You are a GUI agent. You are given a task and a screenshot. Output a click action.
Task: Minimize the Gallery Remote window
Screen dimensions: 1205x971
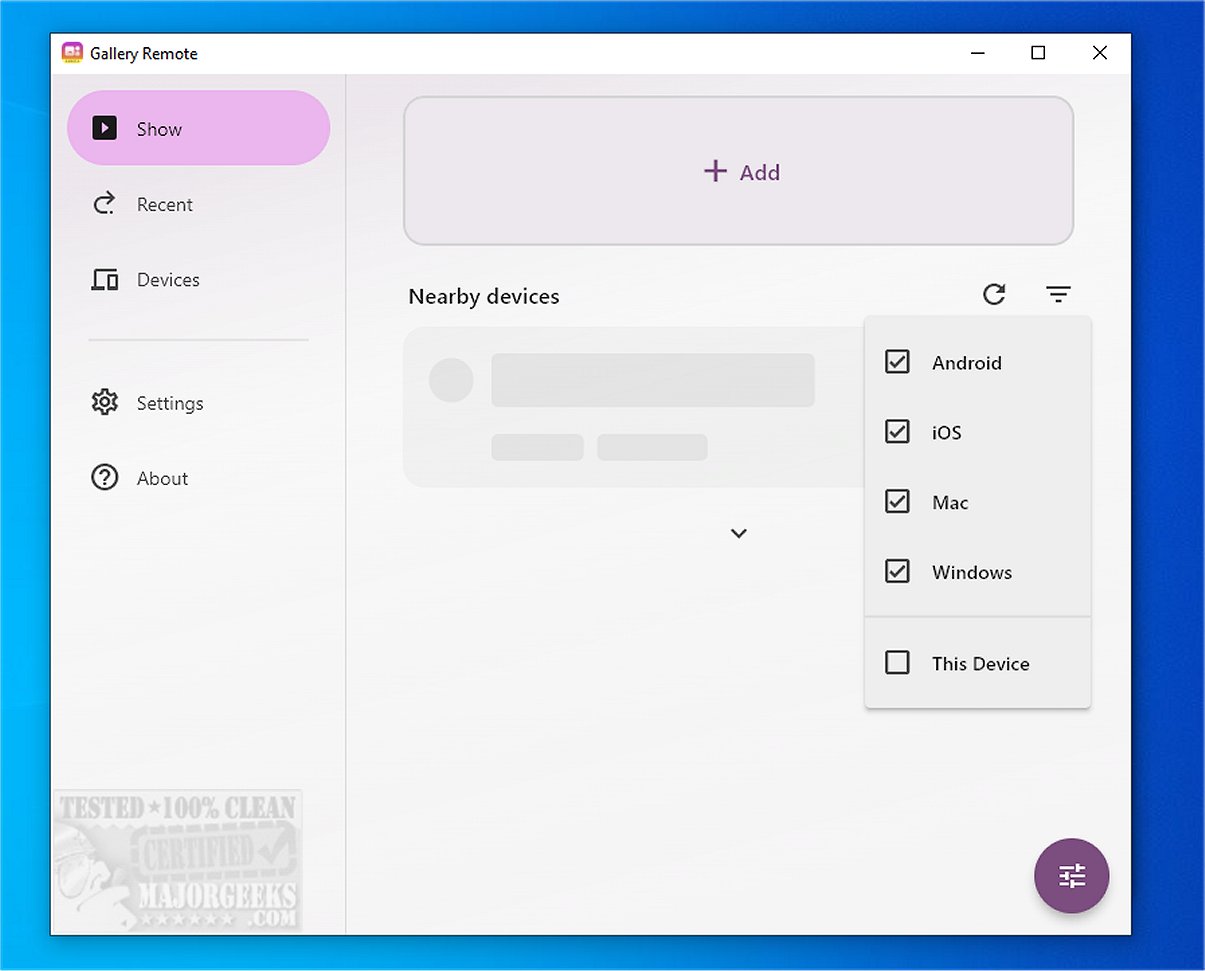977,53
